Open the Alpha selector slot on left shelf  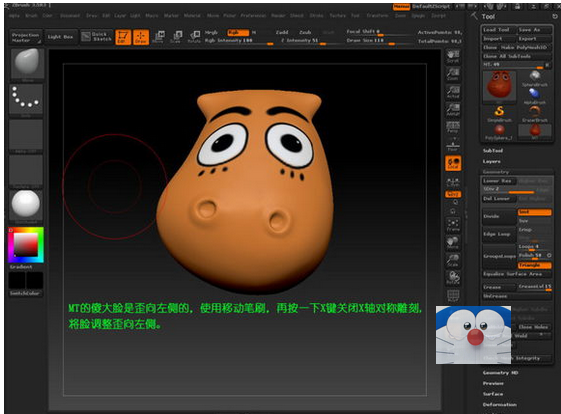(x=26, y=135)
